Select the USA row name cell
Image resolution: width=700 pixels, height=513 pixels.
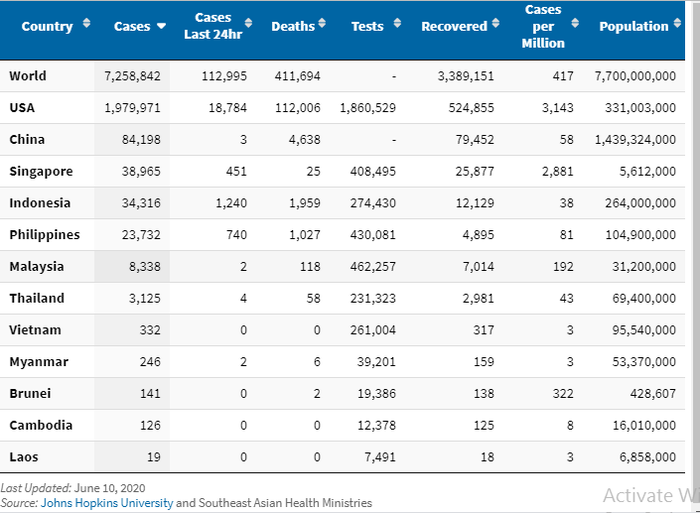pos(24,108)
